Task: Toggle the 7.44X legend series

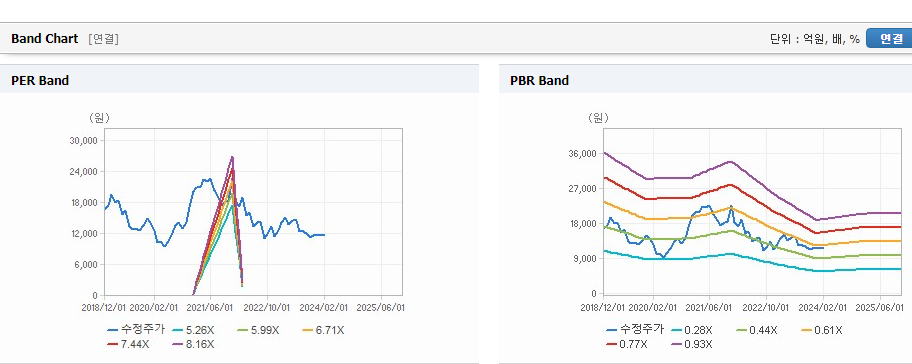Action: click(129, 344)
